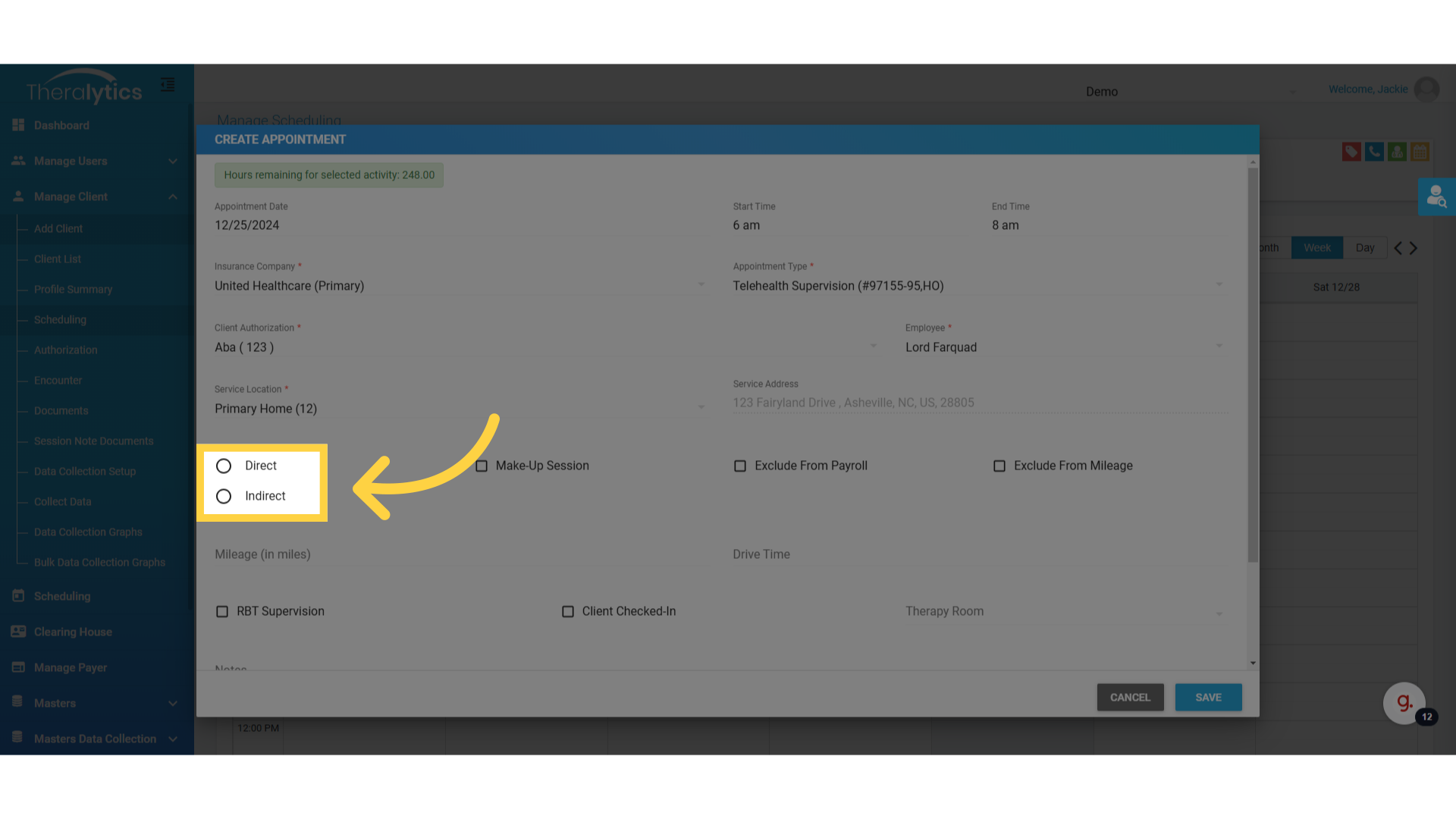
Task: Expand the Therapy Room dropdown
Action: click(x=1063, y=611)
